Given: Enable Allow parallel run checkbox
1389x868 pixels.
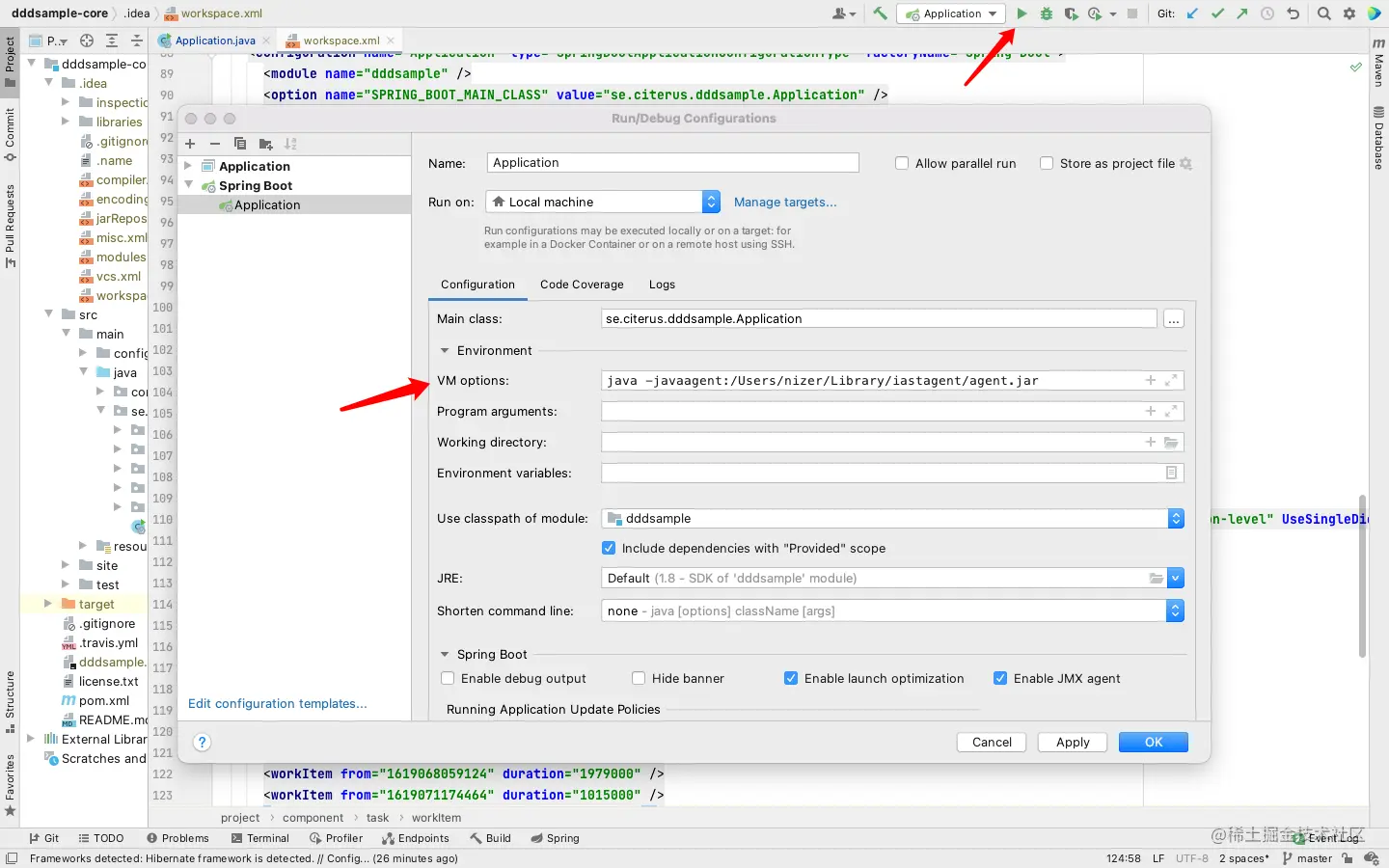Looking at the screenshot, I should [x=902, y=164].
